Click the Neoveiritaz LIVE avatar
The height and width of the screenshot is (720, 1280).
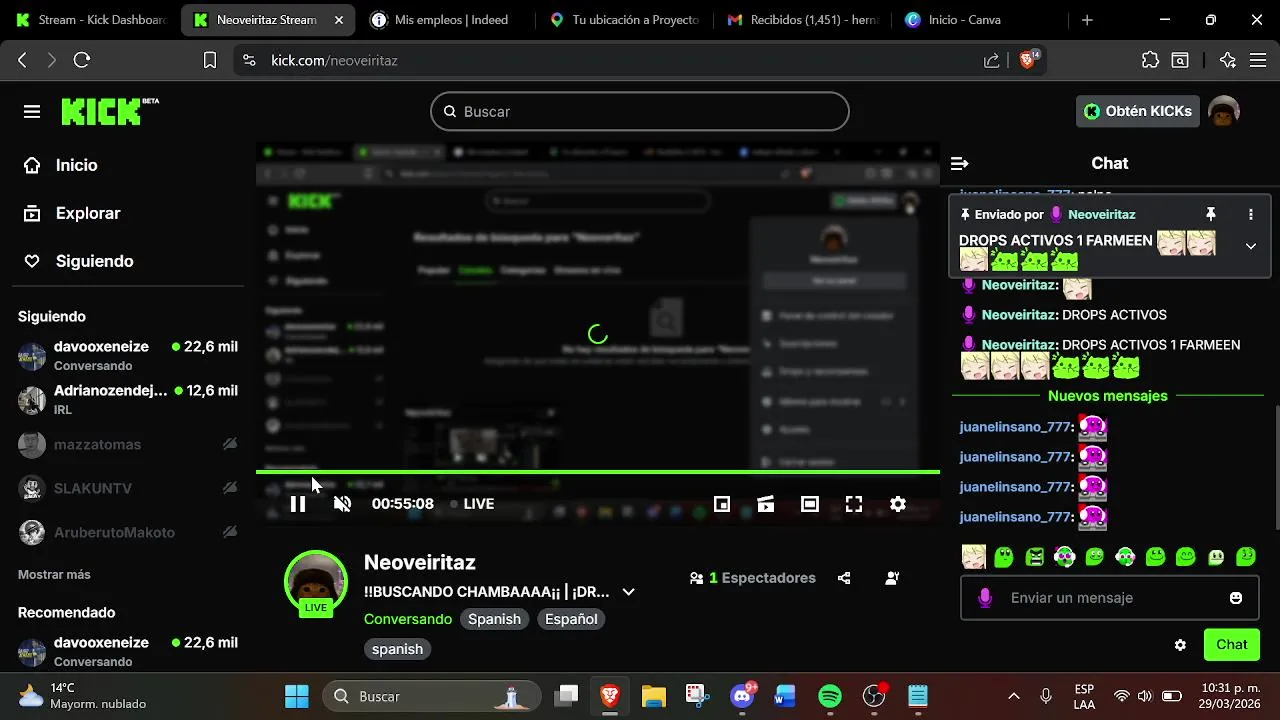tap(316, 582)
